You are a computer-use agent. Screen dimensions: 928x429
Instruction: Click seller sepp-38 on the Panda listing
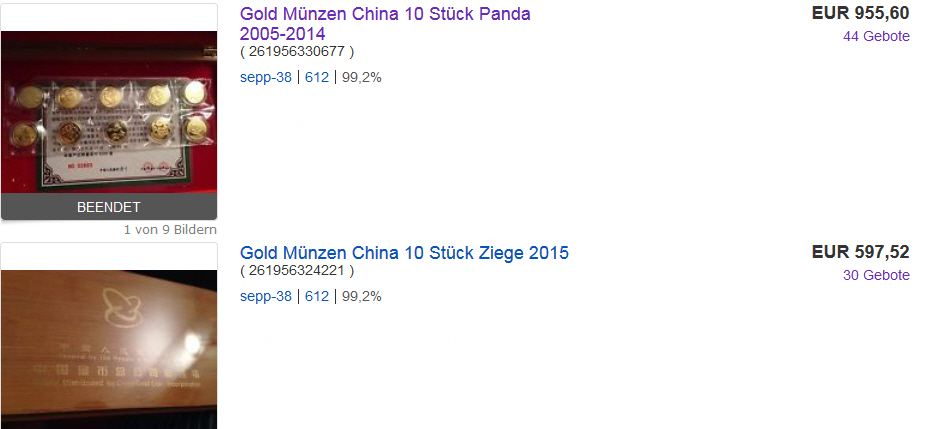pyautogui.click(x=266, y=77)
